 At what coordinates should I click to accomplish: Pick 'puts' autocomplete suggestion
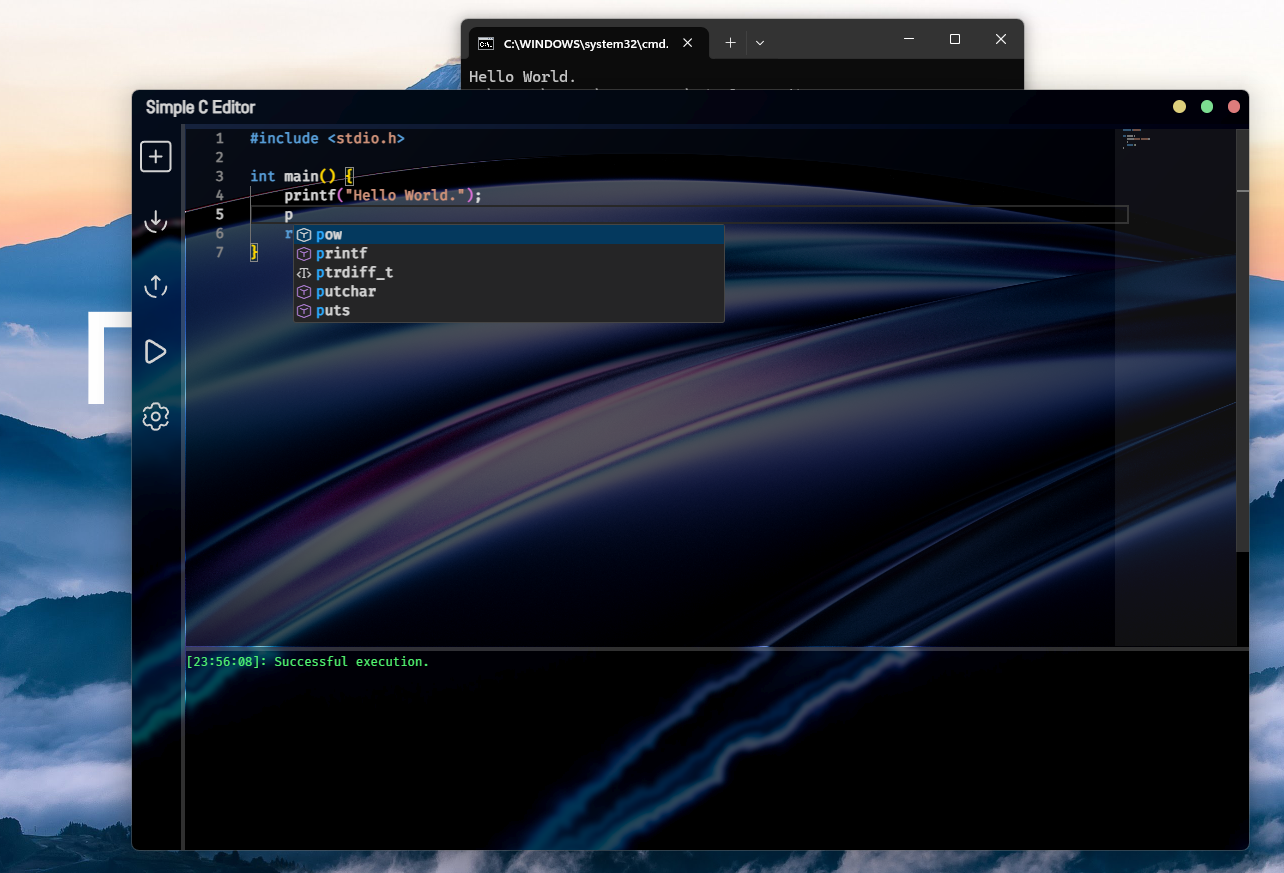[x=508, y=310]
